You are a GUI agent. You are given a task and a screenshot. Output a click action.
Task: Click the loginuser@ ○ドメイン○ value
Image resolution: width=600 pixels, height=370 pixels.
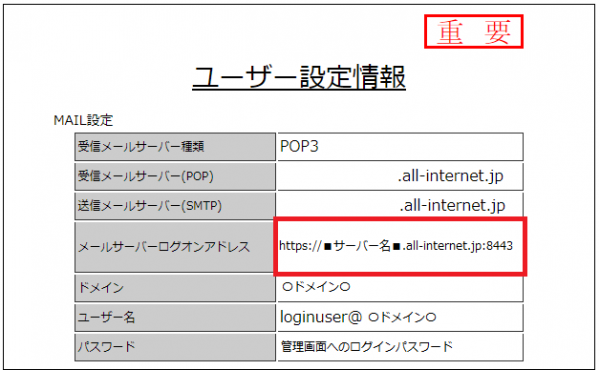(x=358, y=317)
